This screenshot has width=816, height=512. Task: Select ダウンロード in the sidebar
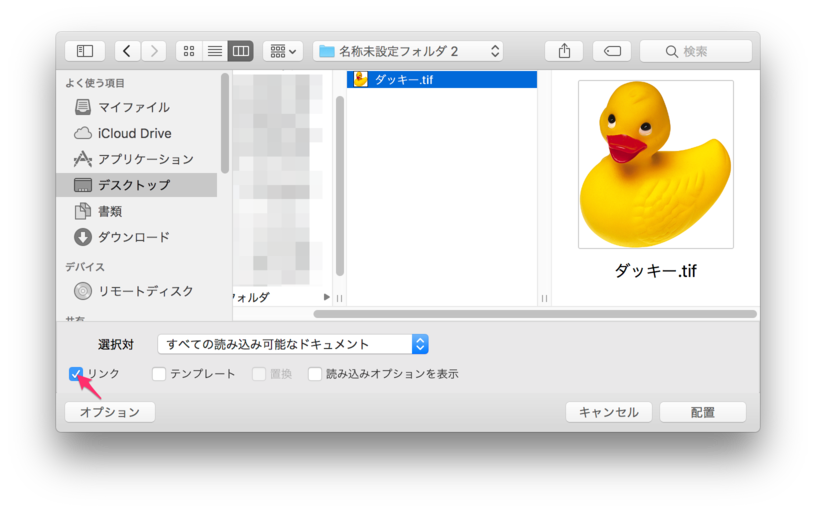click(134, 237)
